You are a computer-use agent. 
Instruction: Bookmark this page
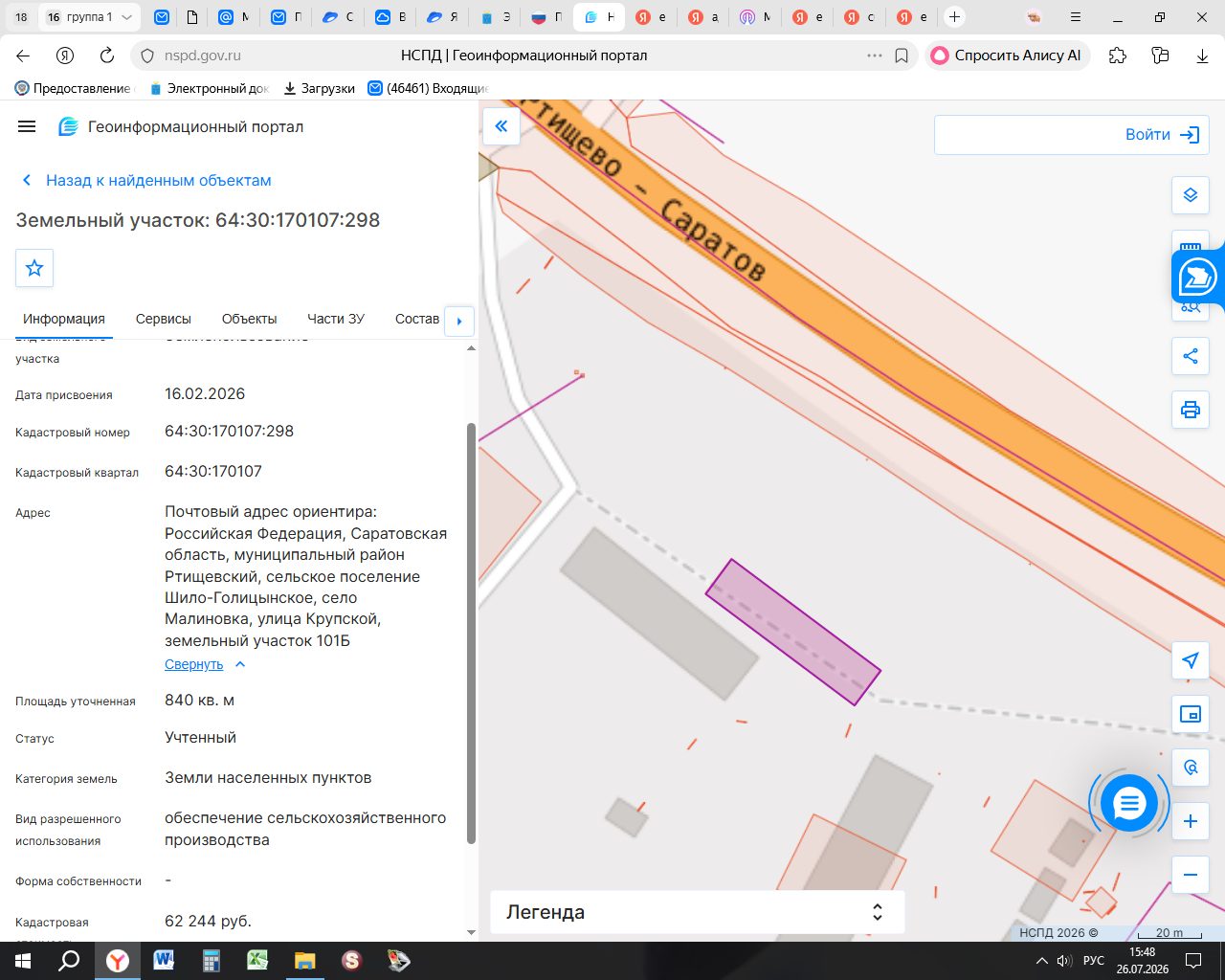click(902, 56)
